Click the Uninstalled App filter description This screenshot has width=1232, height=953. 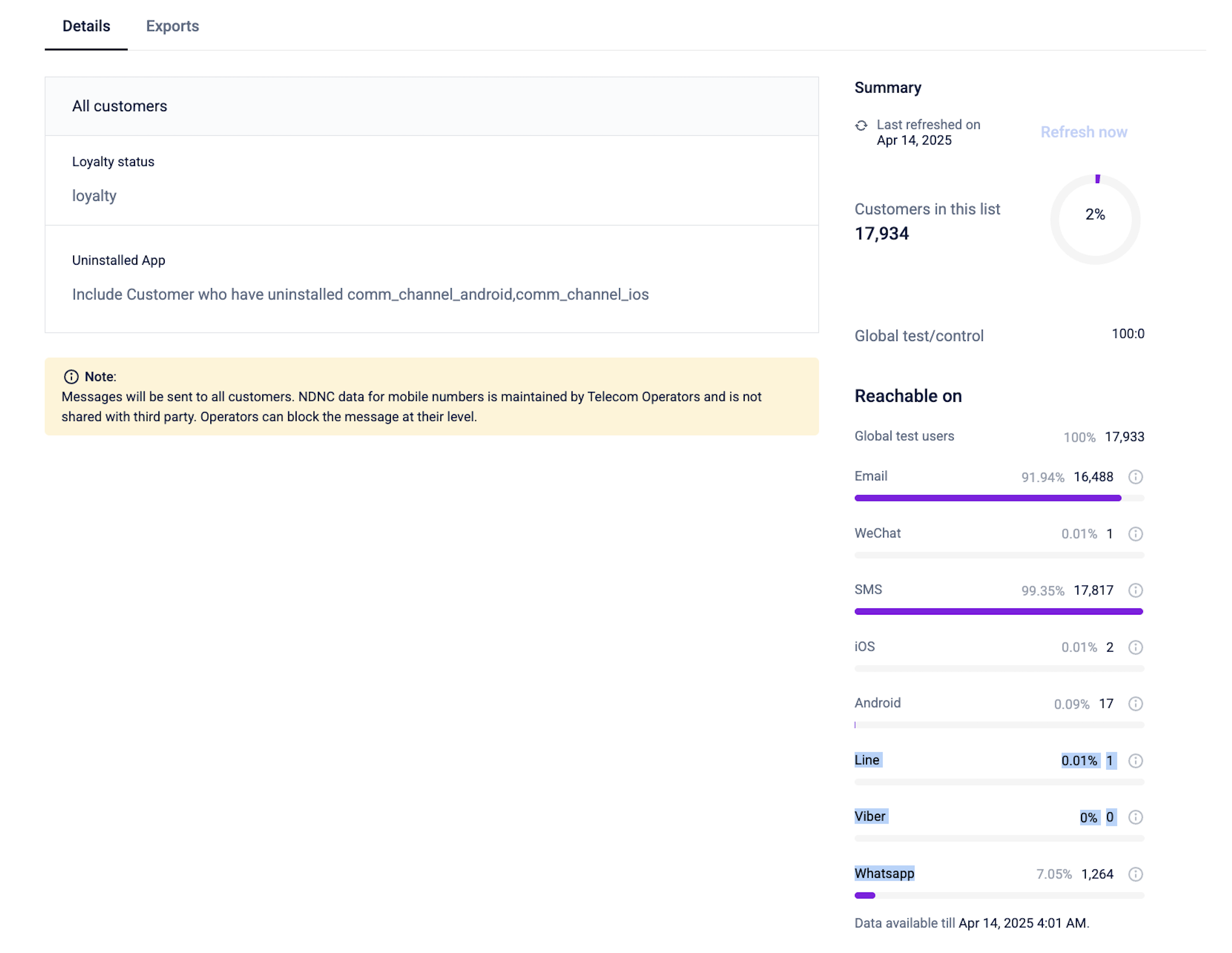click(360, 294)
